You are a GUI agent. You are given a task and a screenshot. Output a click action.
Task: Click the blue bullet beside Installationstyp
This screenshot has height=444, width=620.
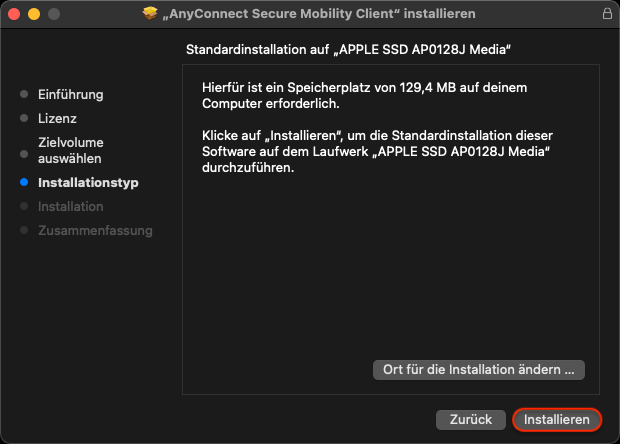click(24, 182)
